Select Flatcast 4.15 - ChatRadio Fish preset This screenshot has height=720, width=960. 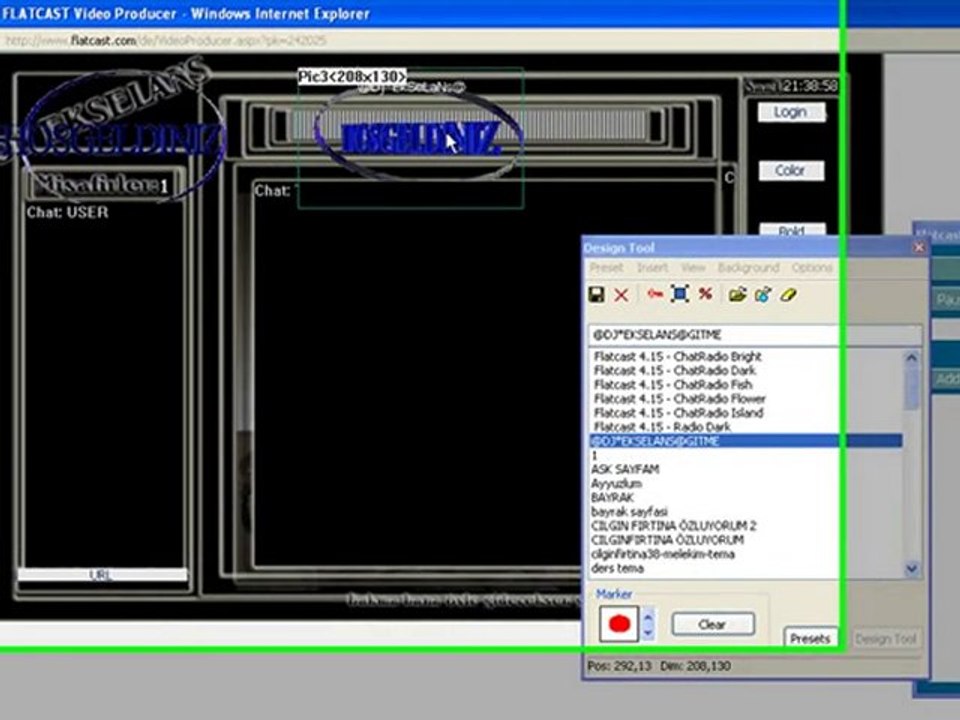pyautogui.click(x=673, y=384)
